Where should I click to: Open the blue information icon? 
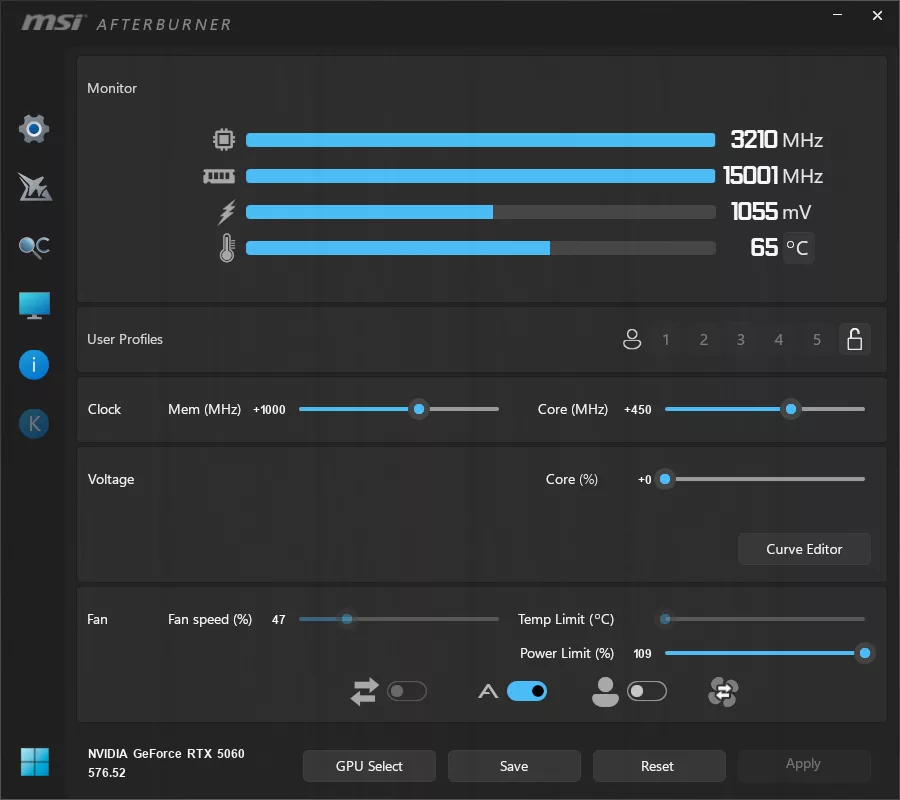pos(34,365)
